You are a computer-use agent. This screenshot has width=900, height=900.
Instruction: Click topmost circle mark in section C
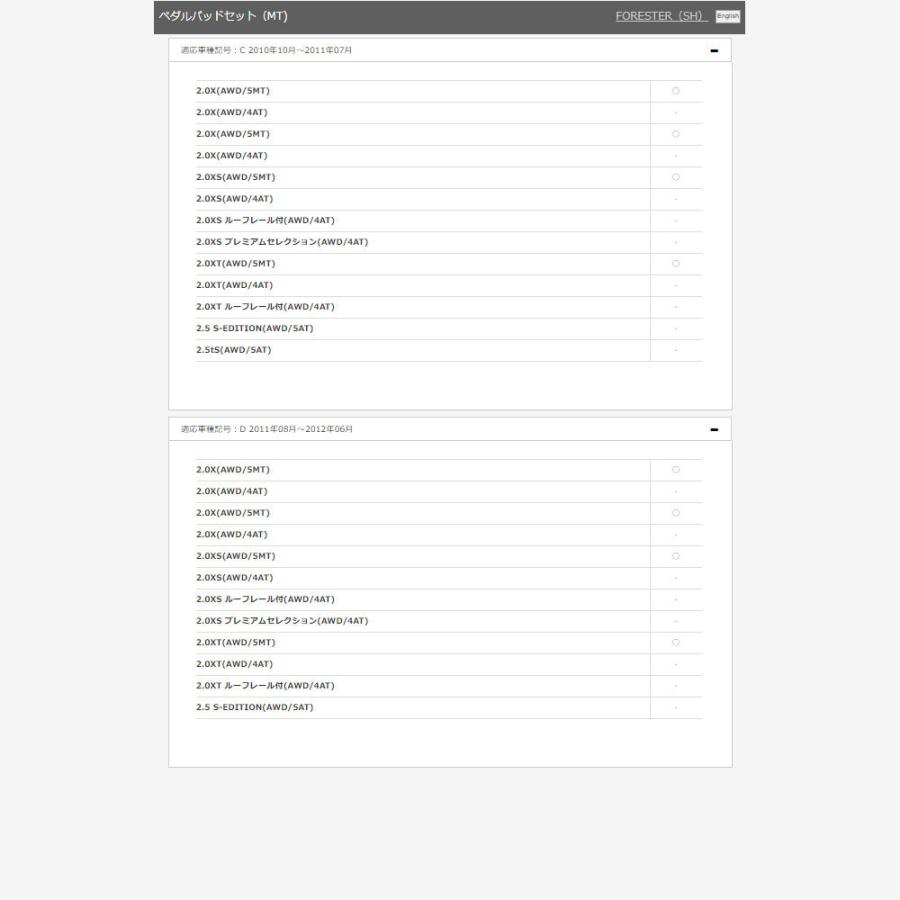[x=676, y=91]
